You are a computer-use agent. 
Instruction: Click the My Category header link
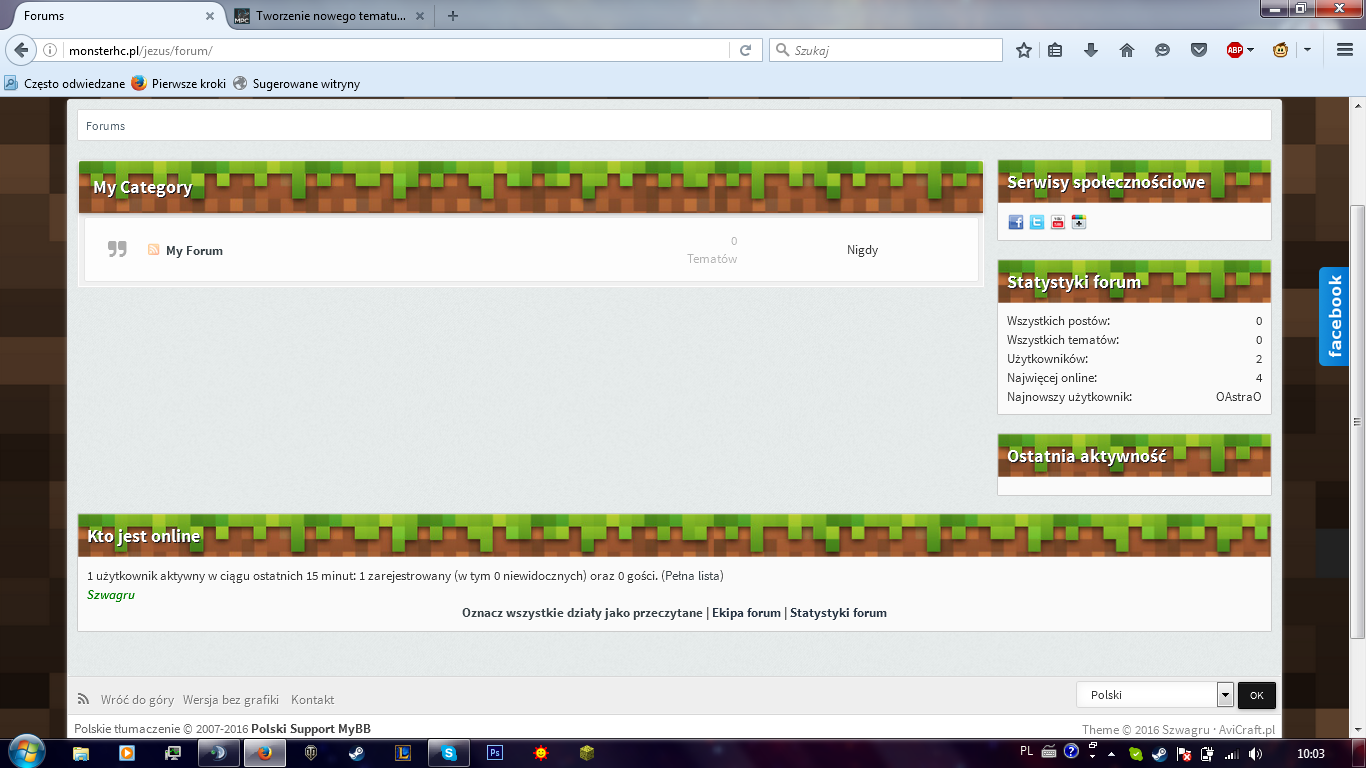coord(142,187)
